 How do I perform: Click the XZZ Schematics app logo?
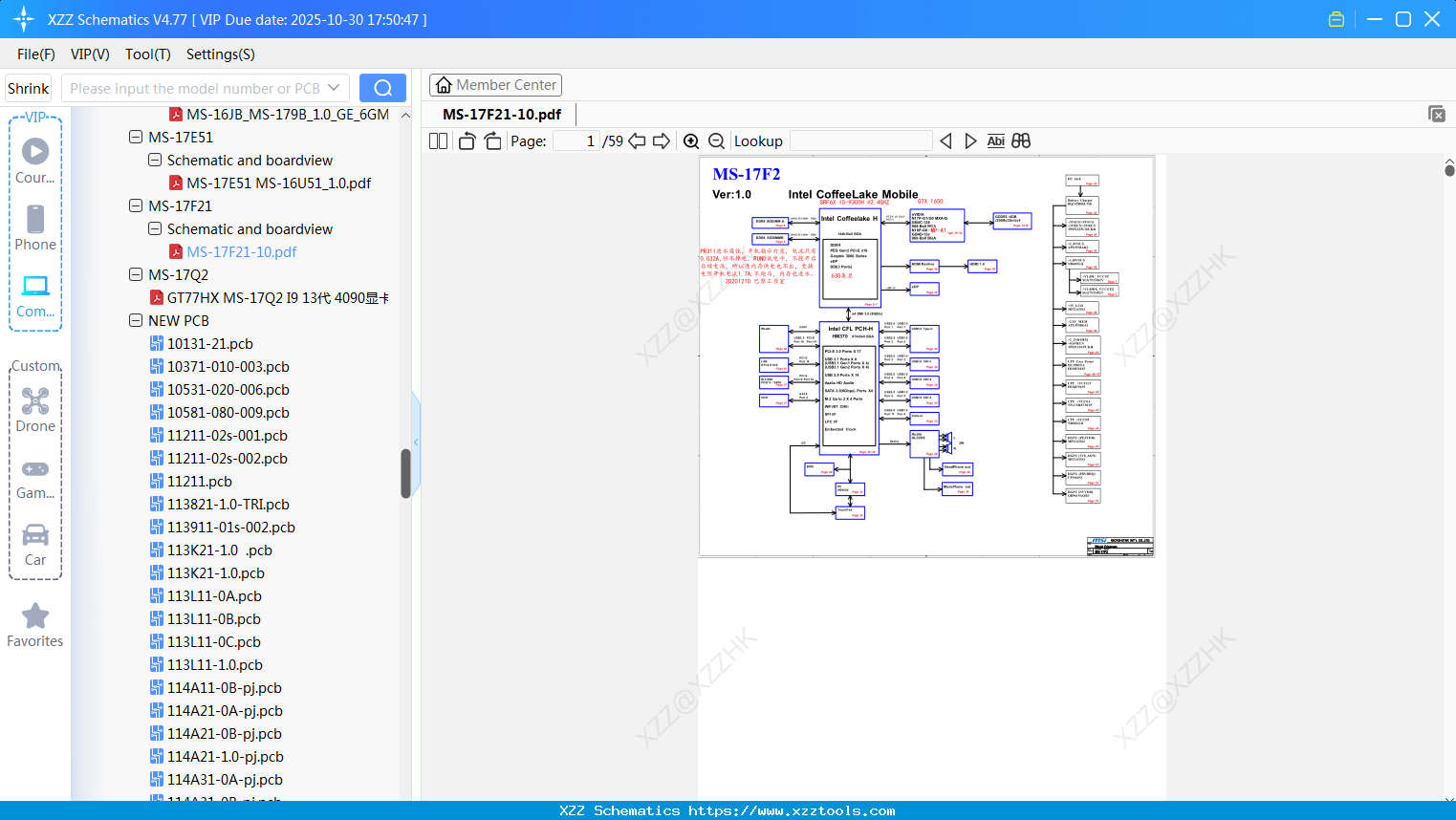(x=24, y=19)
